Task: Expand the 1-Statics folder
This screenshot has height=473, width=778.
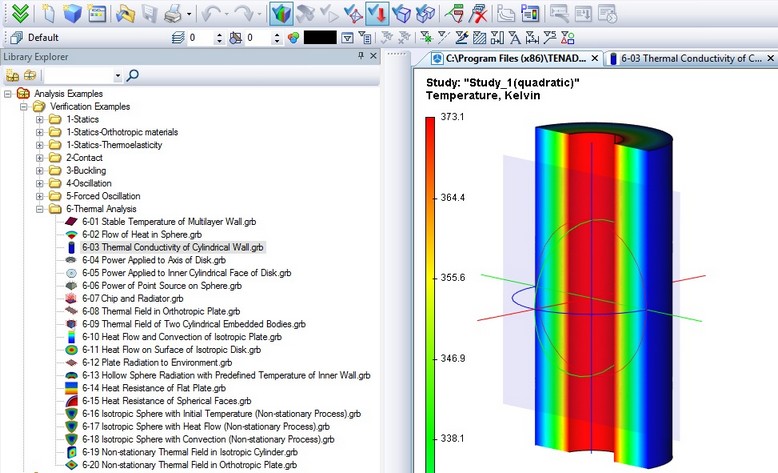Action: coord(41,119)
